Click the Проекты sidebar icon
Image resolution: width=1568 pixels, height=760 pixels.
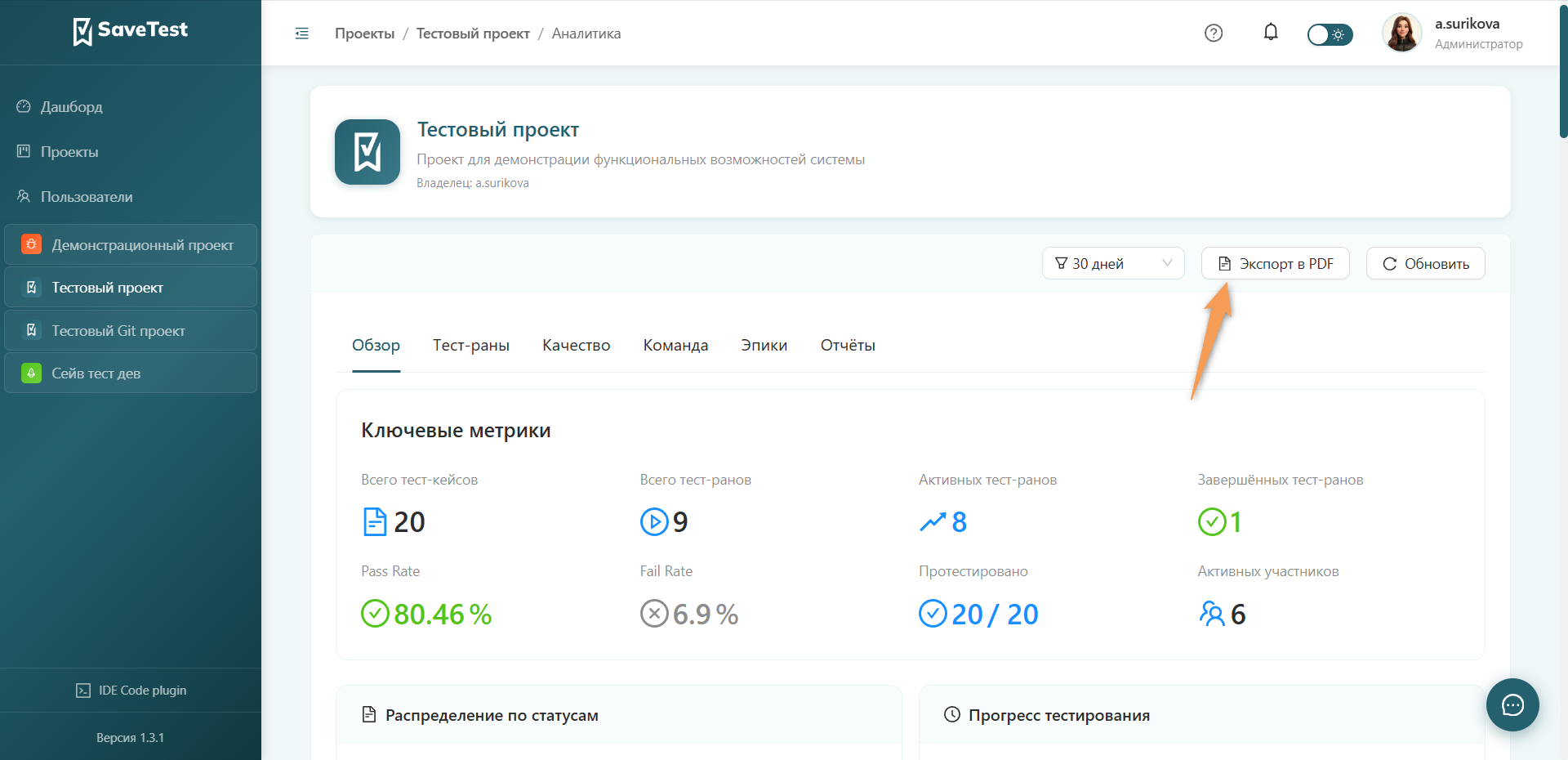click(24, 151)
